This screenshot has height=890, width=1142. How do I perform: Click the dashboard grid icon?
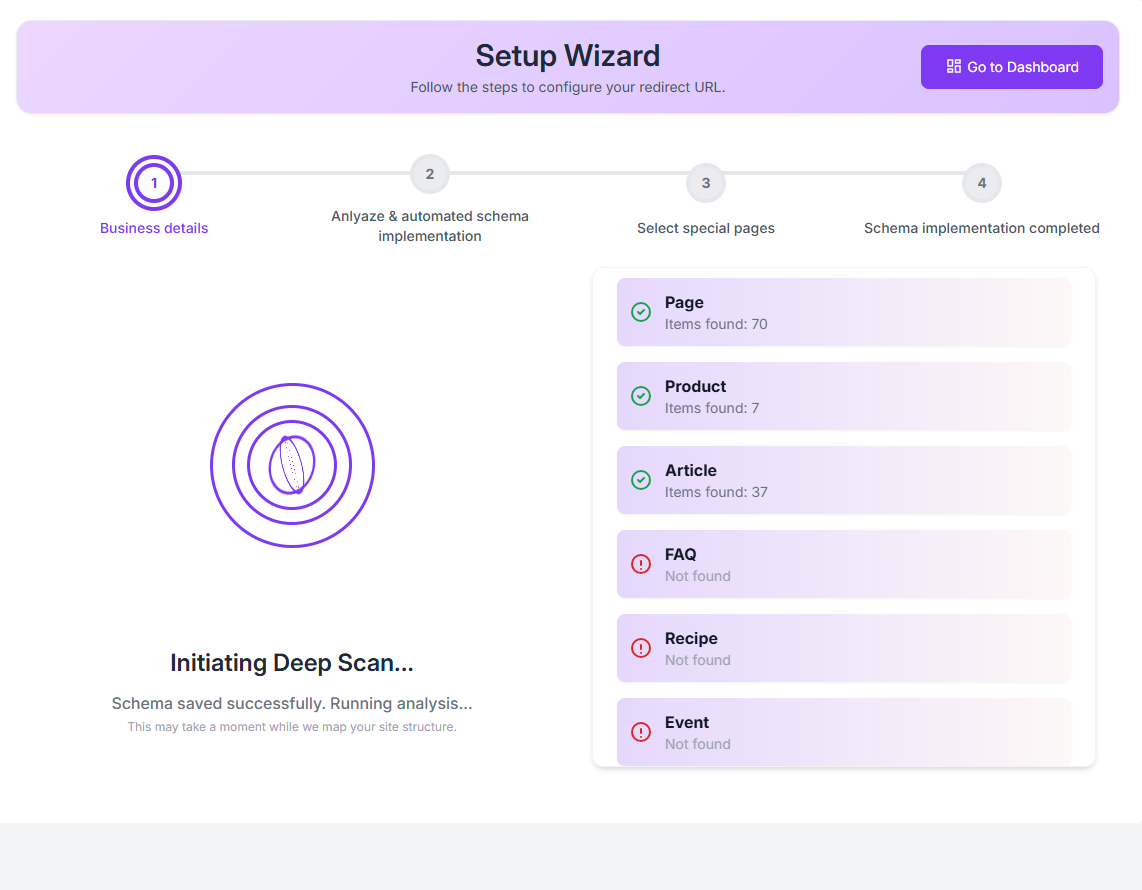point(953,66)
